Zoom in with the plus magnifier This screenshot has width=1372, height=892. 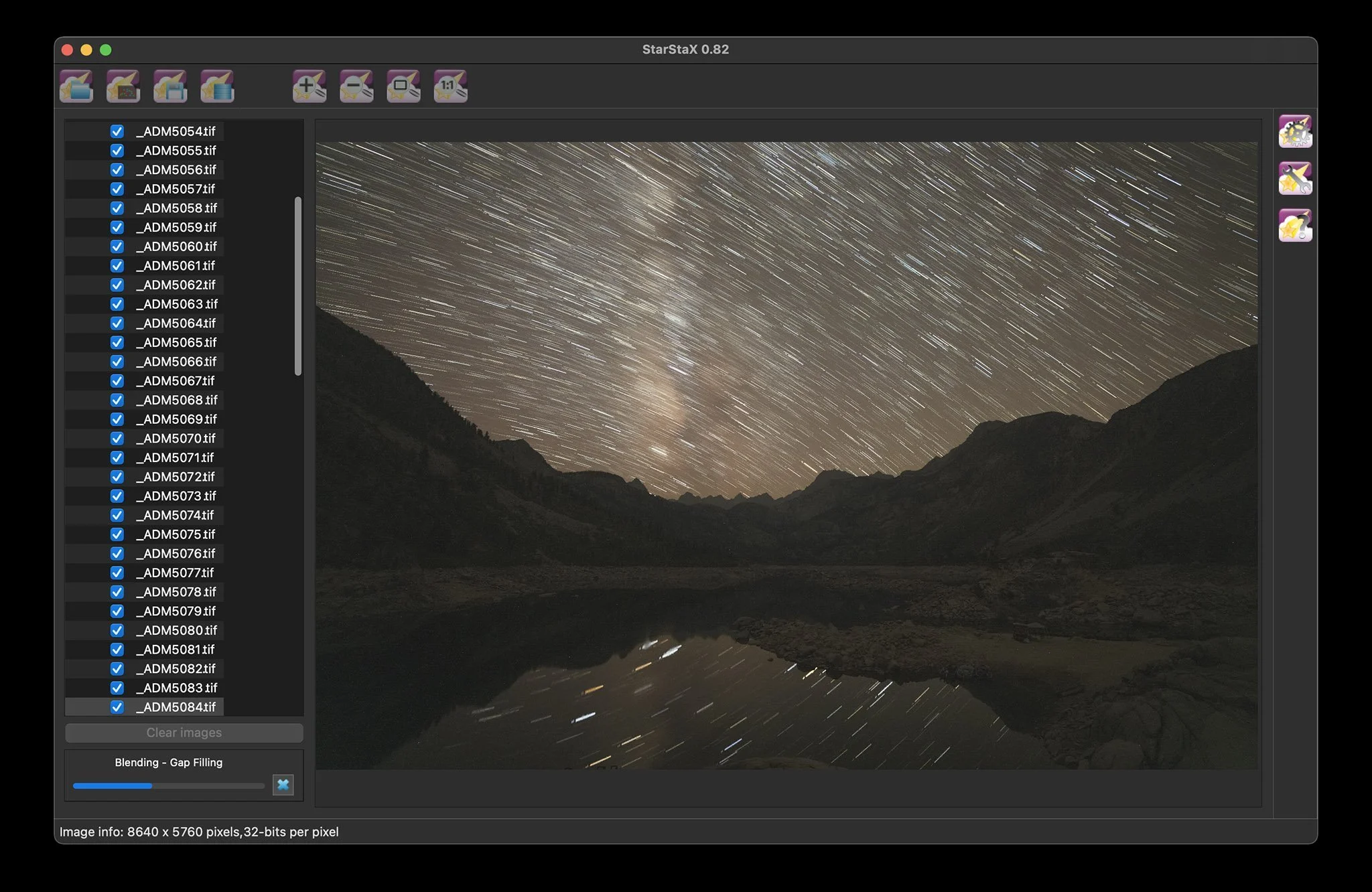309,86
